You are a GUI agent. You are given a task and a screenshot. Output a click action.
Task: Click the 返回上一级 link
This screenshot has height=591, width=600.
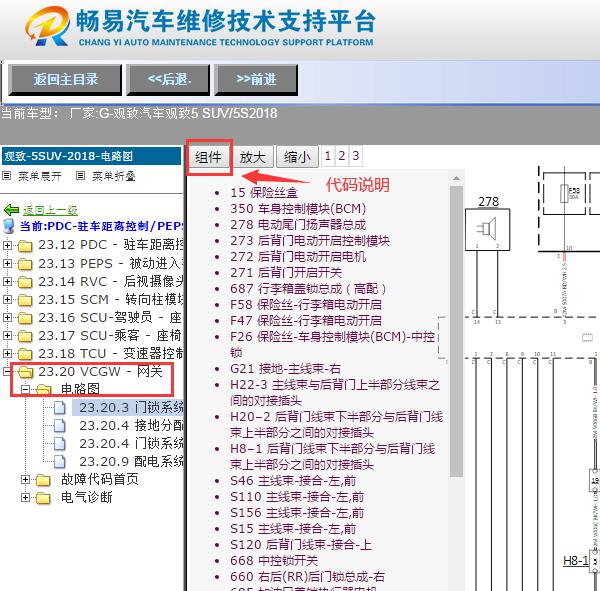point(50,210)
